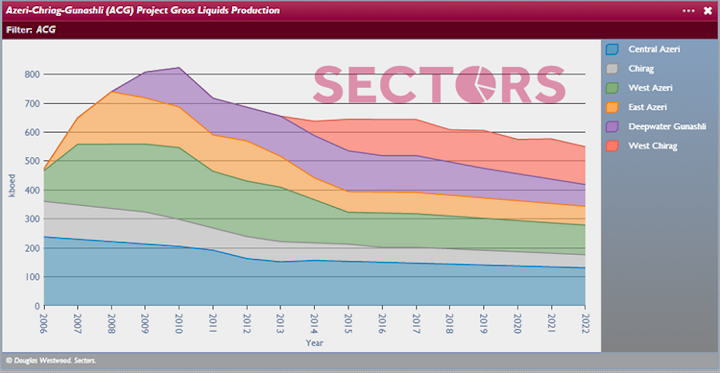The height and width of the screenshot is (373, 720).
Task: Click the 2015 year axis label
Action: 349,323
